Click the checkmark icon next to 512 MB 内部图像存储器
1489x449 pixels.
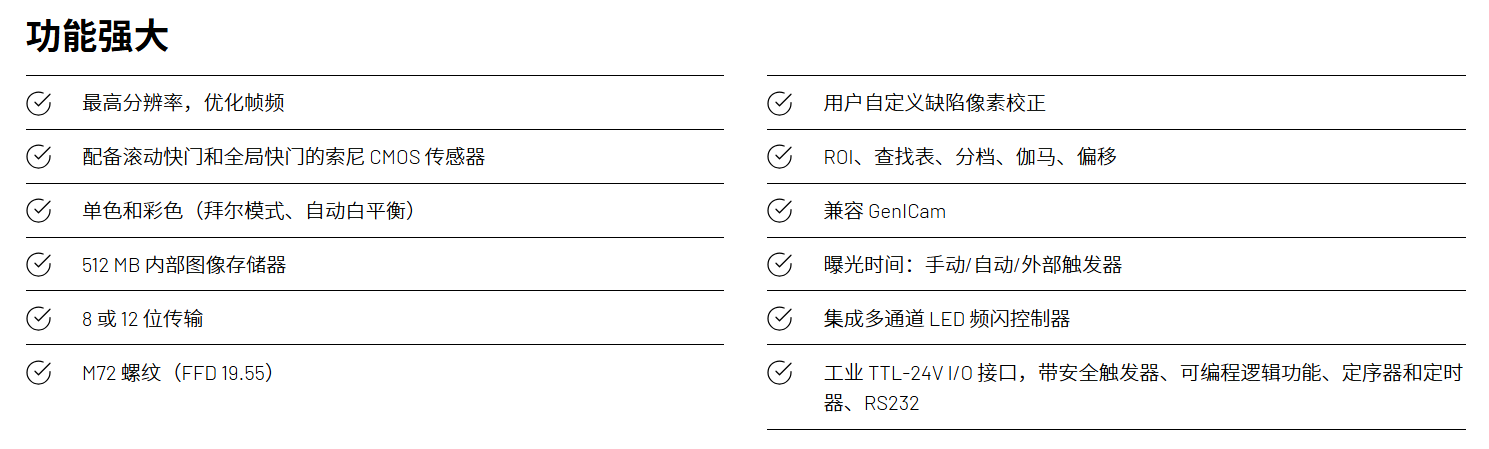(38, 265)
